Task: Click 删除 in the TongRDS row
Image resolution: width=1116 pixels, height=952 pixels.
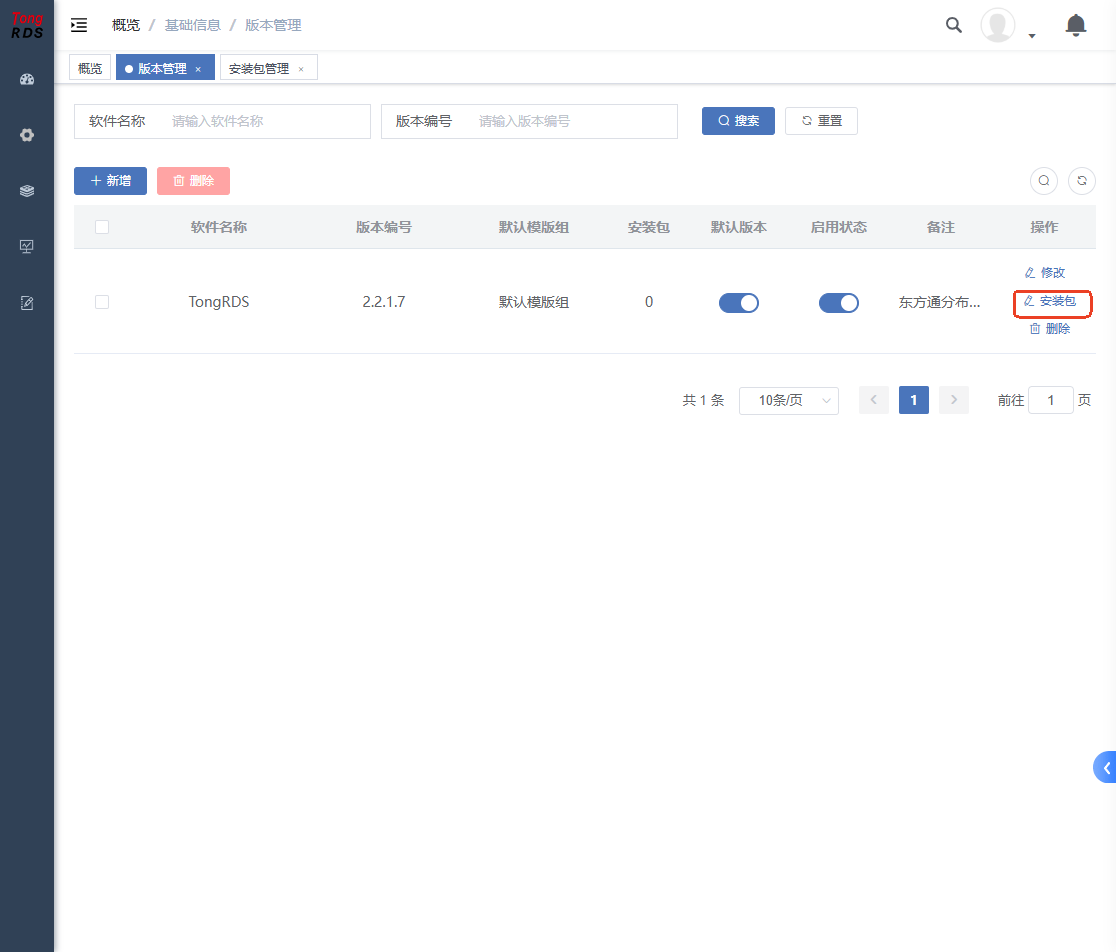Action: (x=1050, y=329)
